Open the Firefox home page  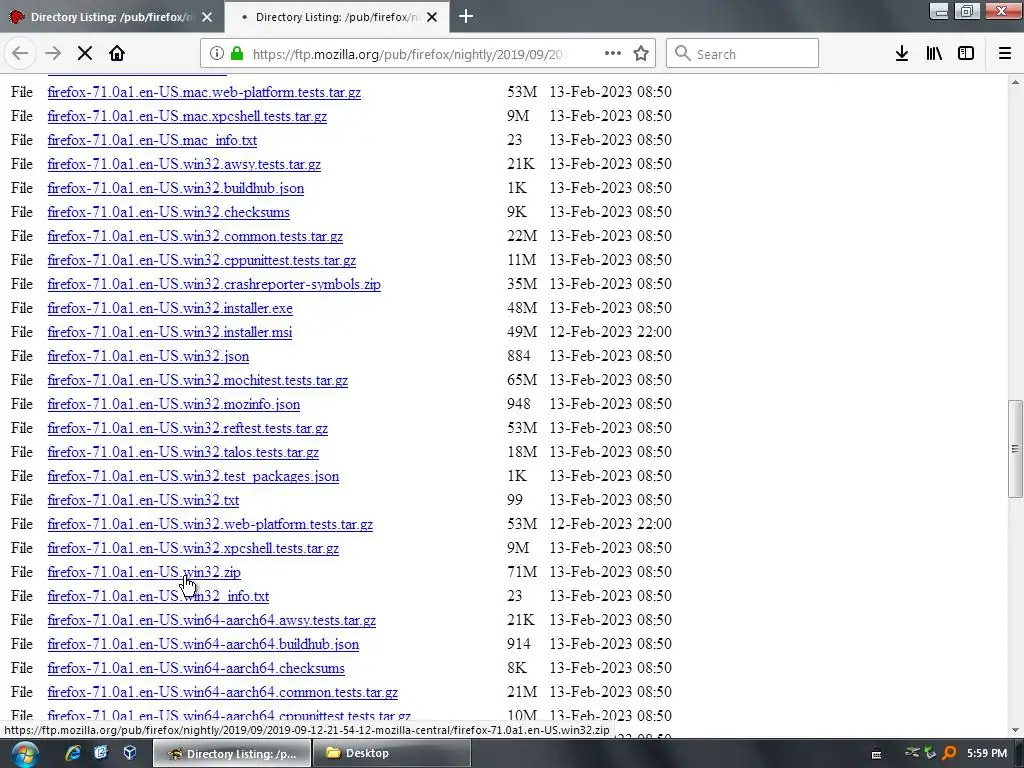(117, 54)
